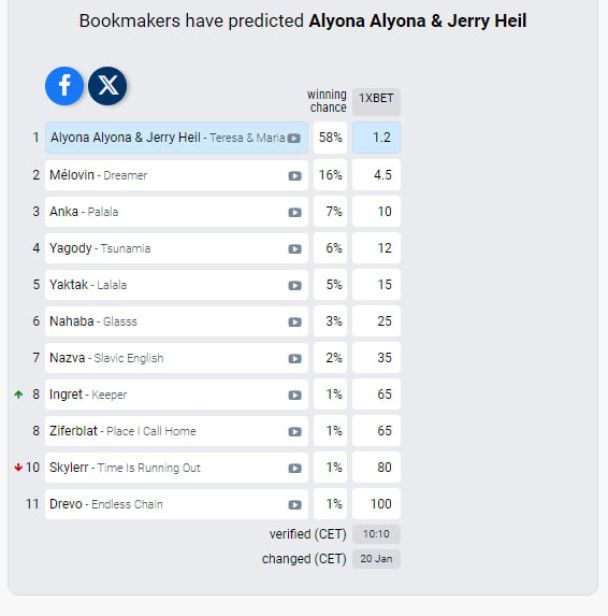Image resolution: width=608 pixels, height=616 pixels.
Task: Share odds on Facebook
Action: click(x=65, y=88)
